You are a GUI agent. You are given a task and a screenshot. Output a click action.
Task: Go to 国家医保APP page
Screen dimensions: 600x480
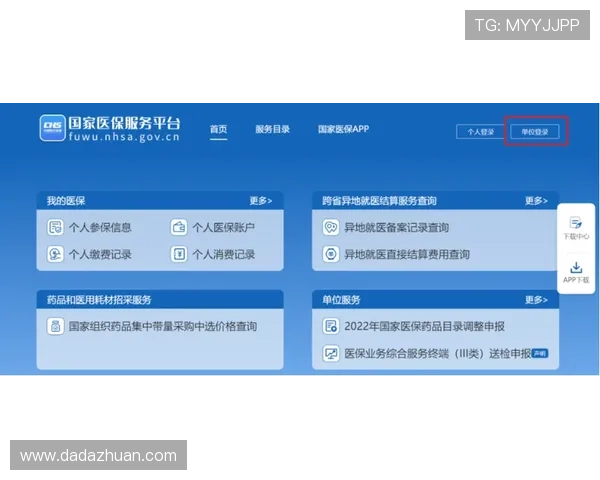point(343,129)
